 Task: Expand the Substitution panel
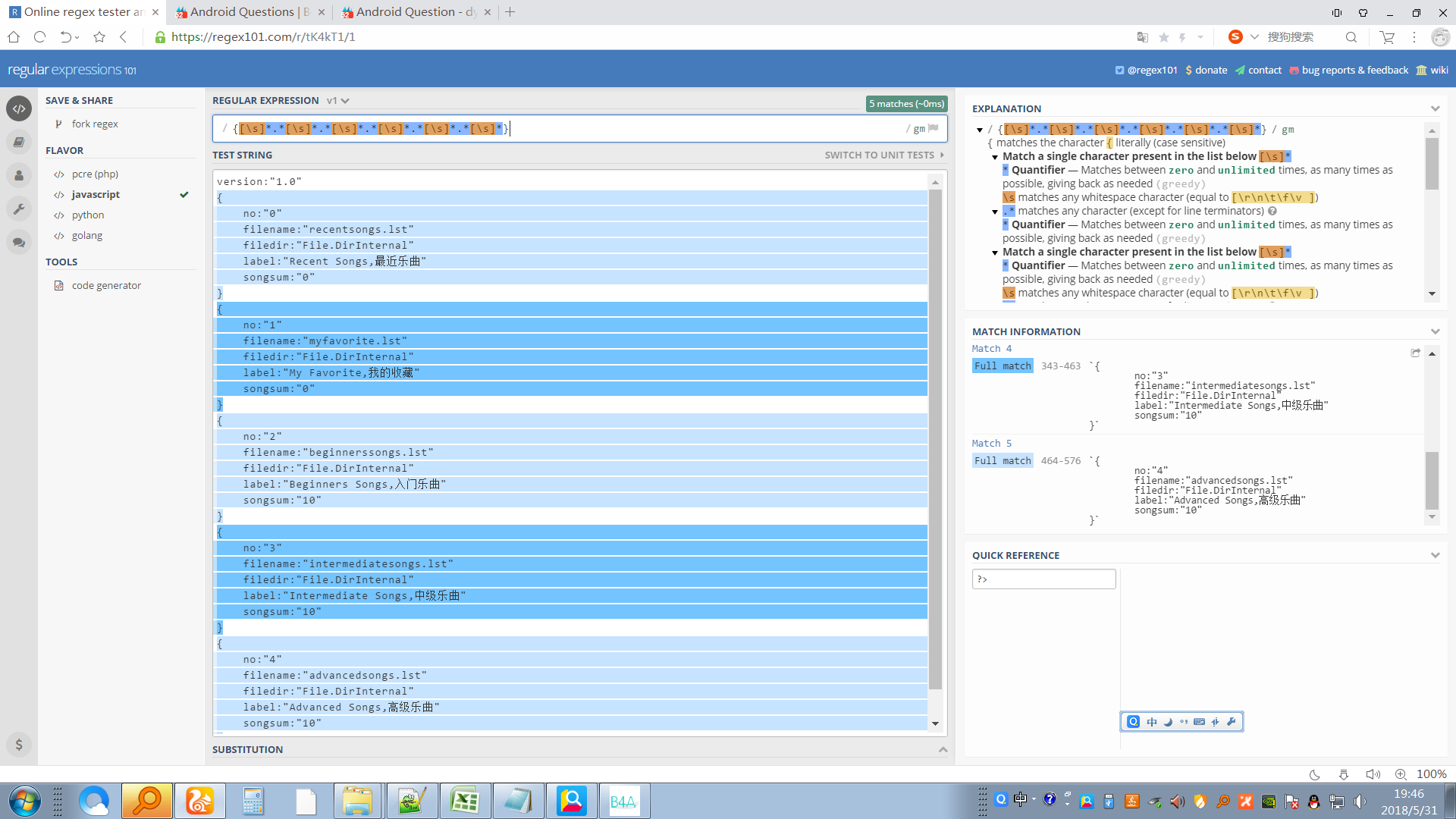(943, 749)
